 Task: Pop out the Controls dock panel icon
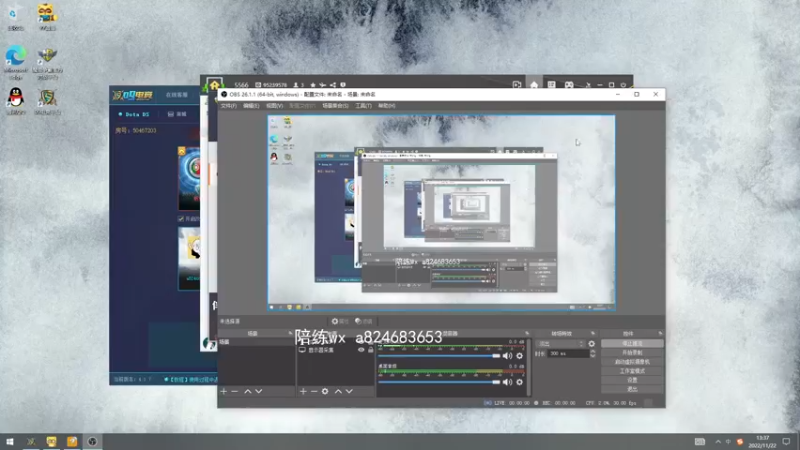click(660, 333)
